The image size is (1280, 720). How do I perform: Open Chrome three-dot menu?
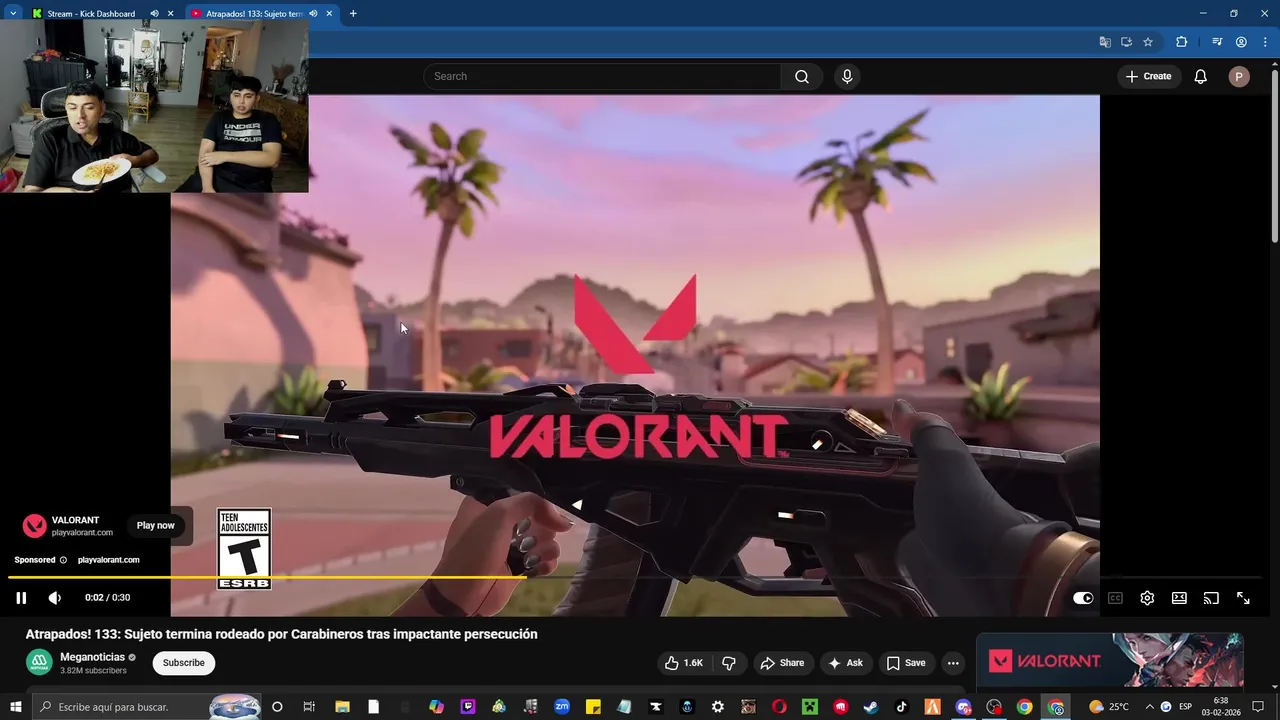1265,42
